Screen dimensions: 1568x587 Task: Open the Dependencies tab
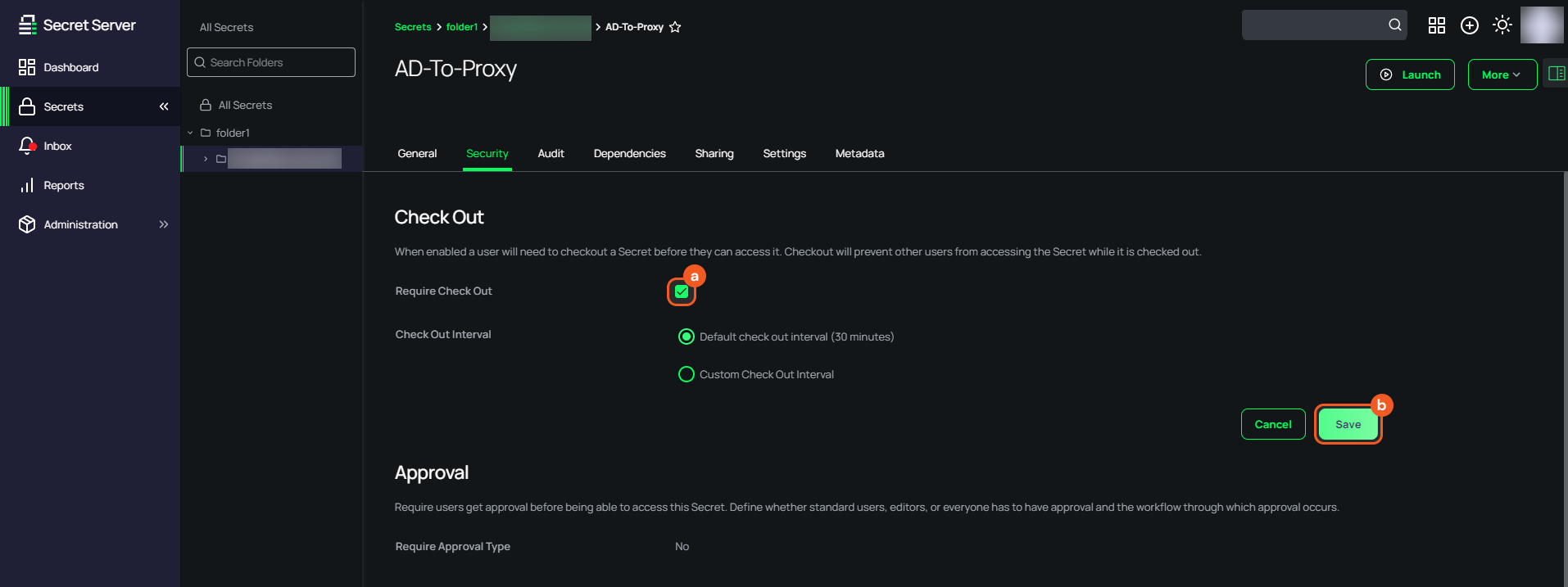[629, 153]
